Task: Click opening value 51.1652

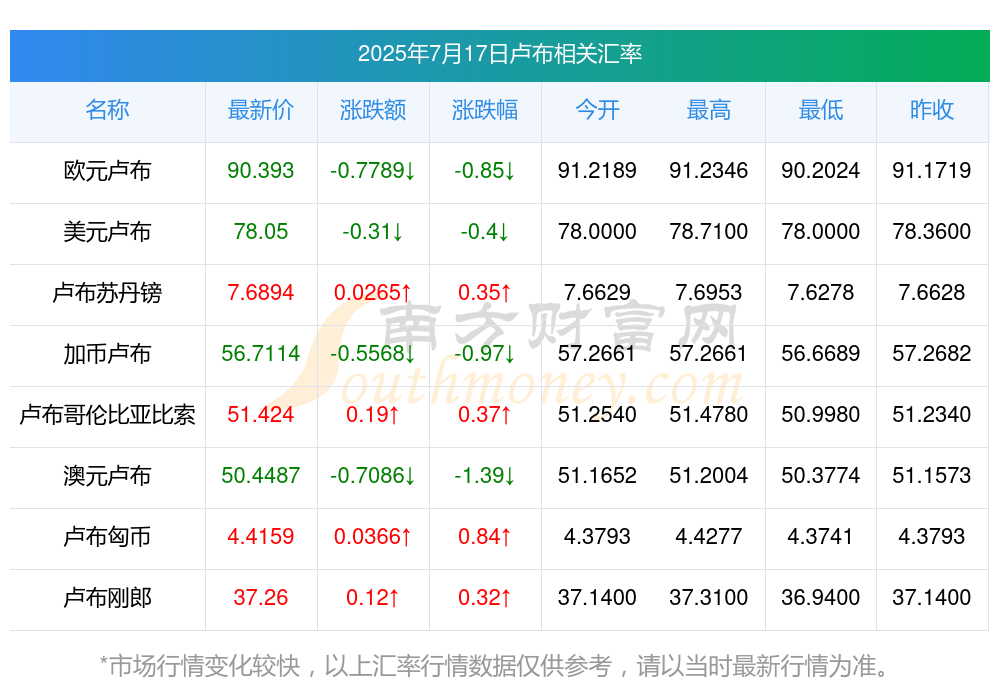Action: (x=597, y=475)
